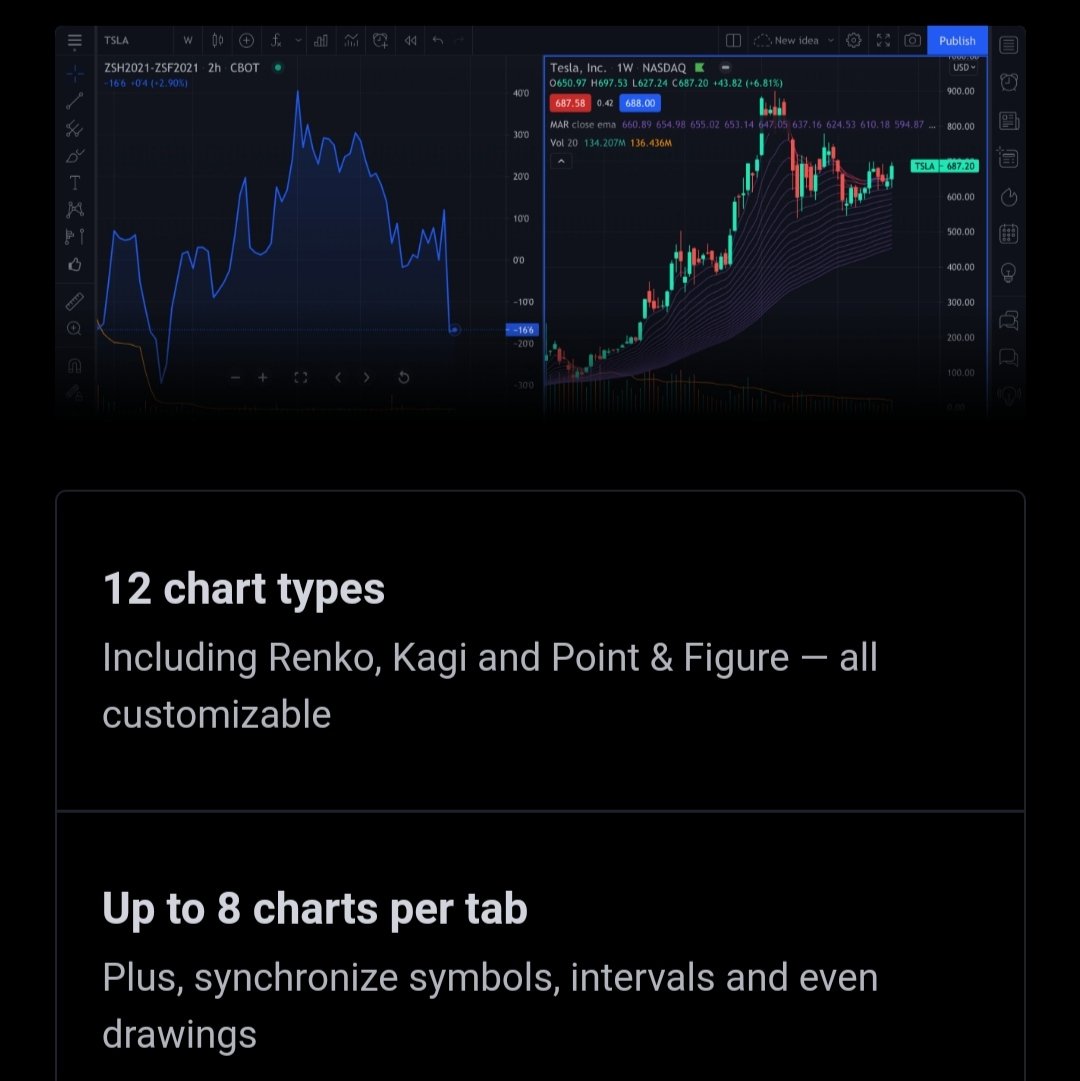Select the trend line drawing tool
Image resolution: width=1080 pixels, height=1081 pixels.
point(75,100)
